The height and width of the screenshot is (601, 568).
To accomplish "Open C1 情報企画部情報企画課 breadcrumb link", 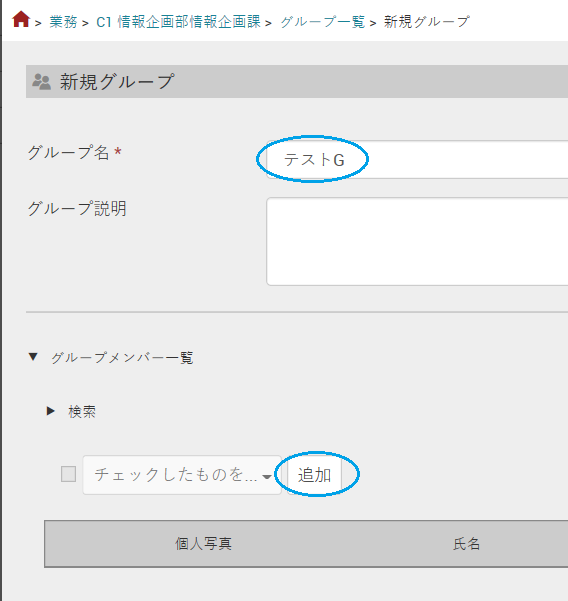I will [178, 22].
